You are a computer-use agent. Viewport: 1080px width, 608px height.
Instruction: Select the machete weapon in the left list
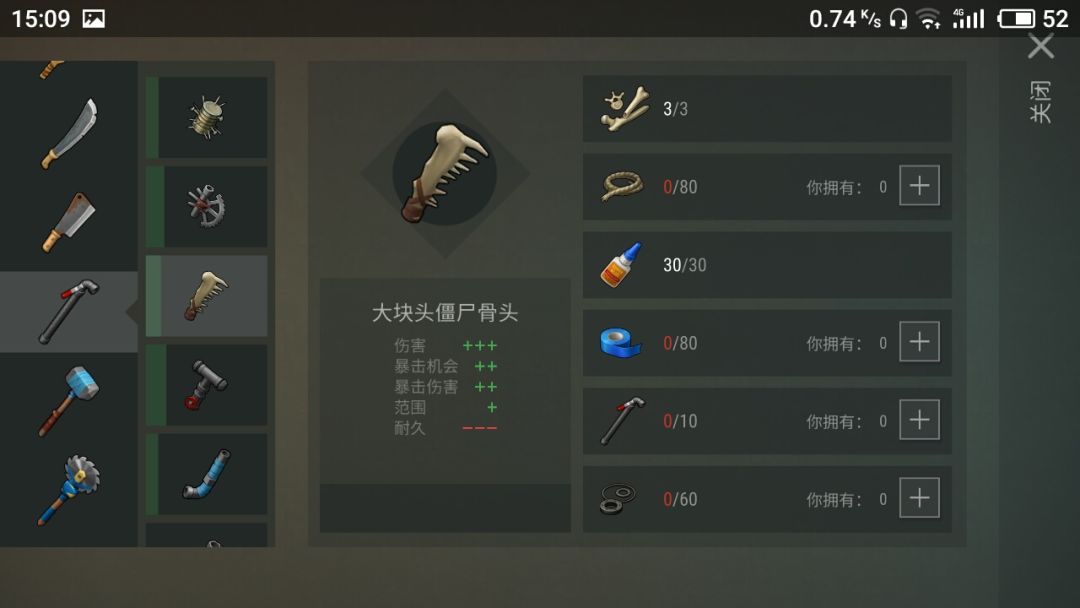pos(70,134)
